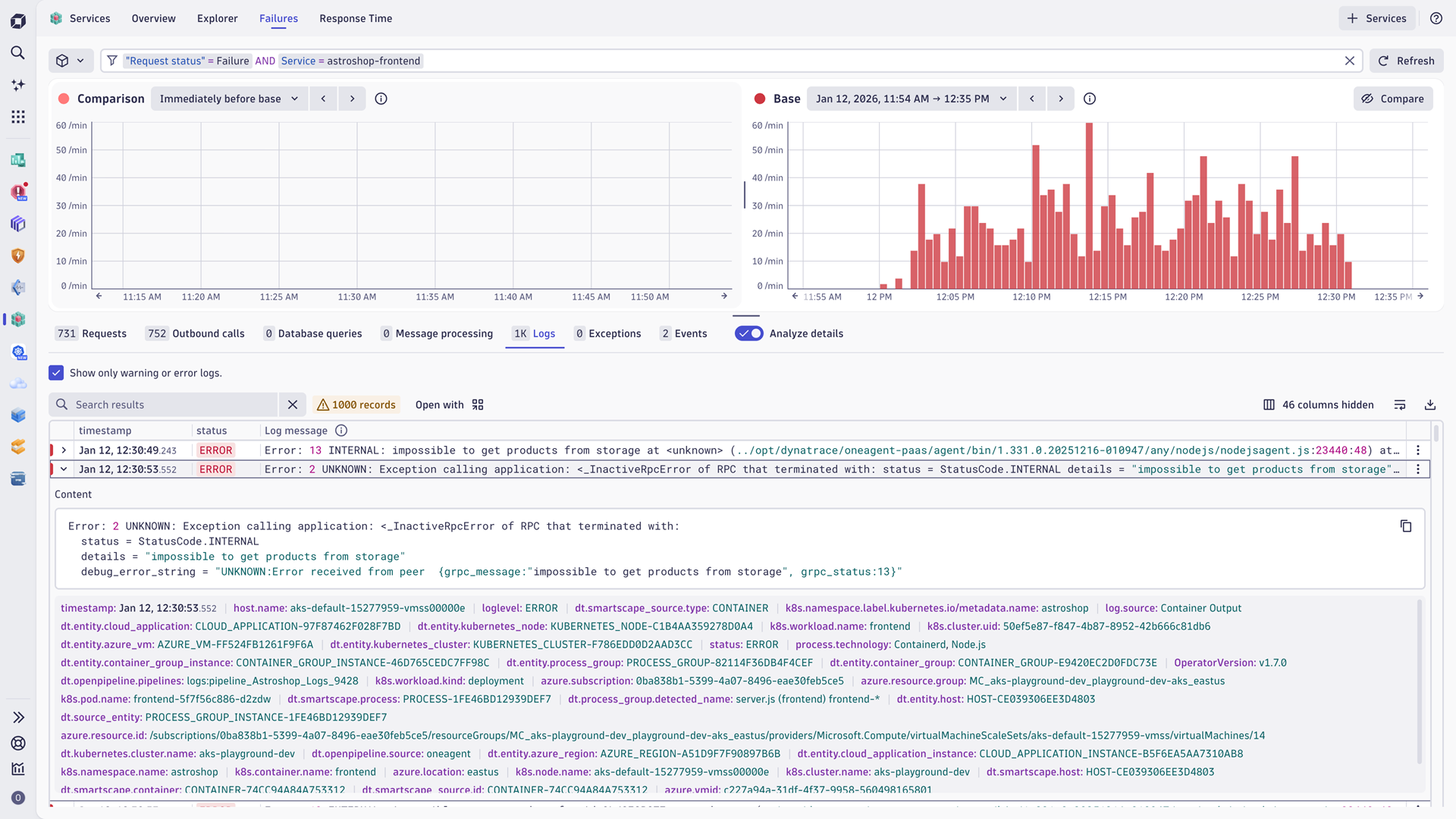This screenshot has width=1456, height=819.
Task: Open the Immediately before base dropdown
Action: 228,99
